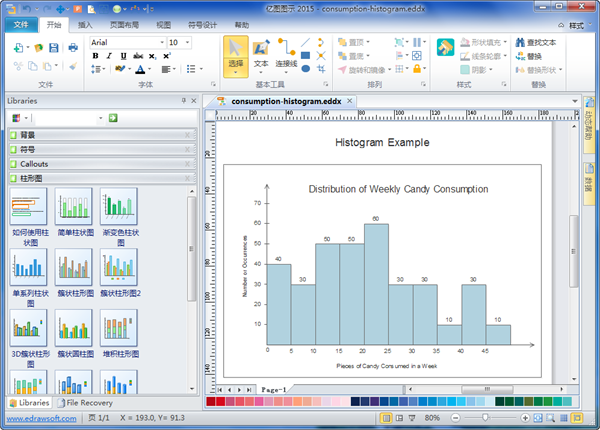
Task: Click the Save disk icon
Action: click(54, 48)
